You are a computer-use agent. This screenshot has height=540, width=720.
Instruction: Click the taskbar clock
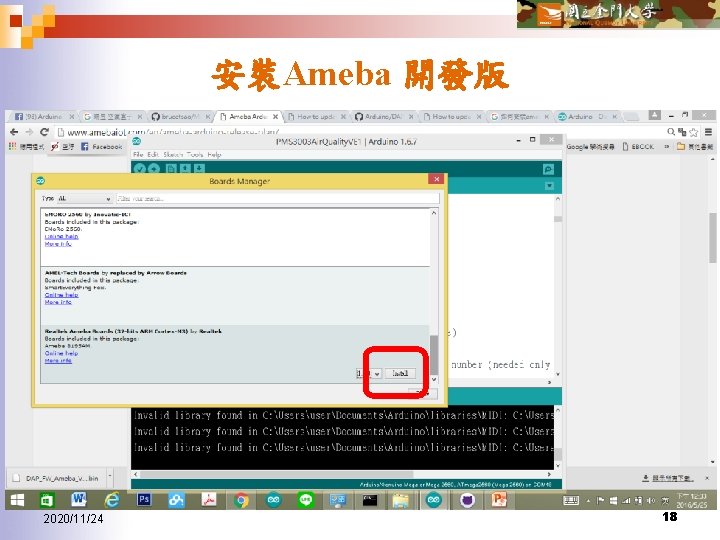pos(692,500)
